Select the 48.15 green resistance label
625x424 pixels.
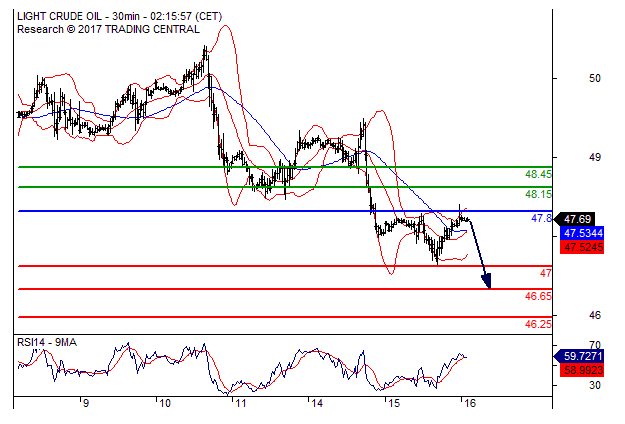click(538, 194)
